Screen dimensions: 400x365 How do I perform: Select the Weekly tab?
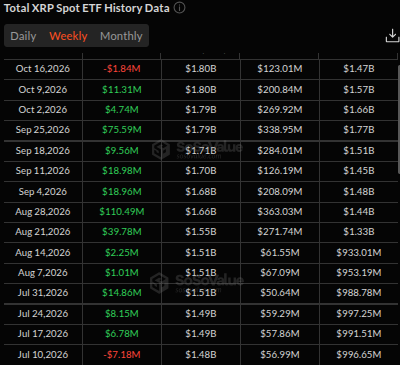(68, 36)
